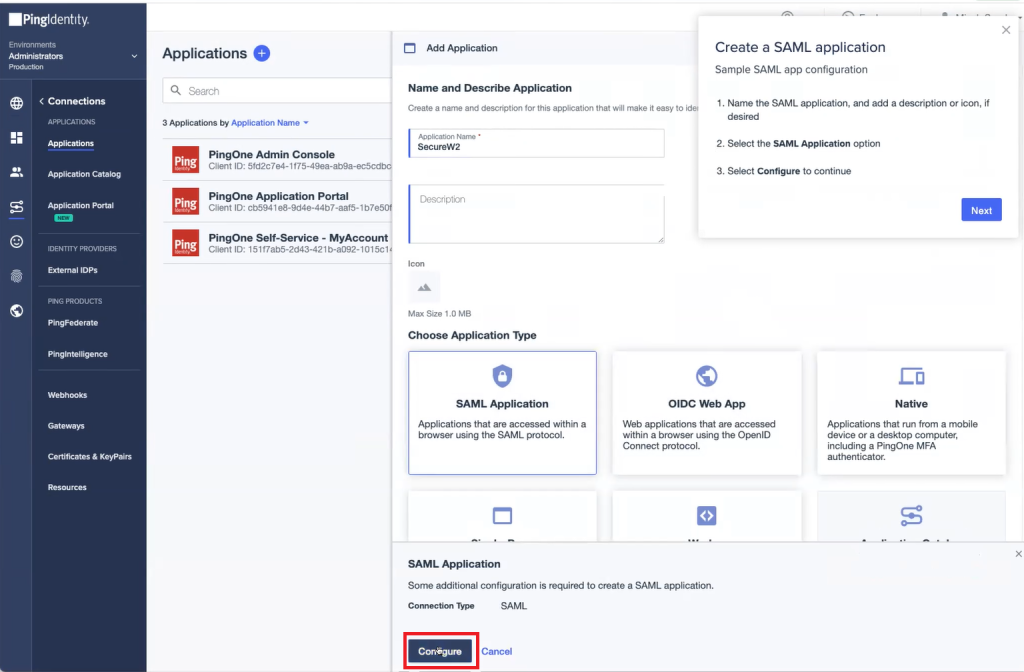
Task: Select the fingerprint Authentication icon in sidebar
Action: point(15,274)
